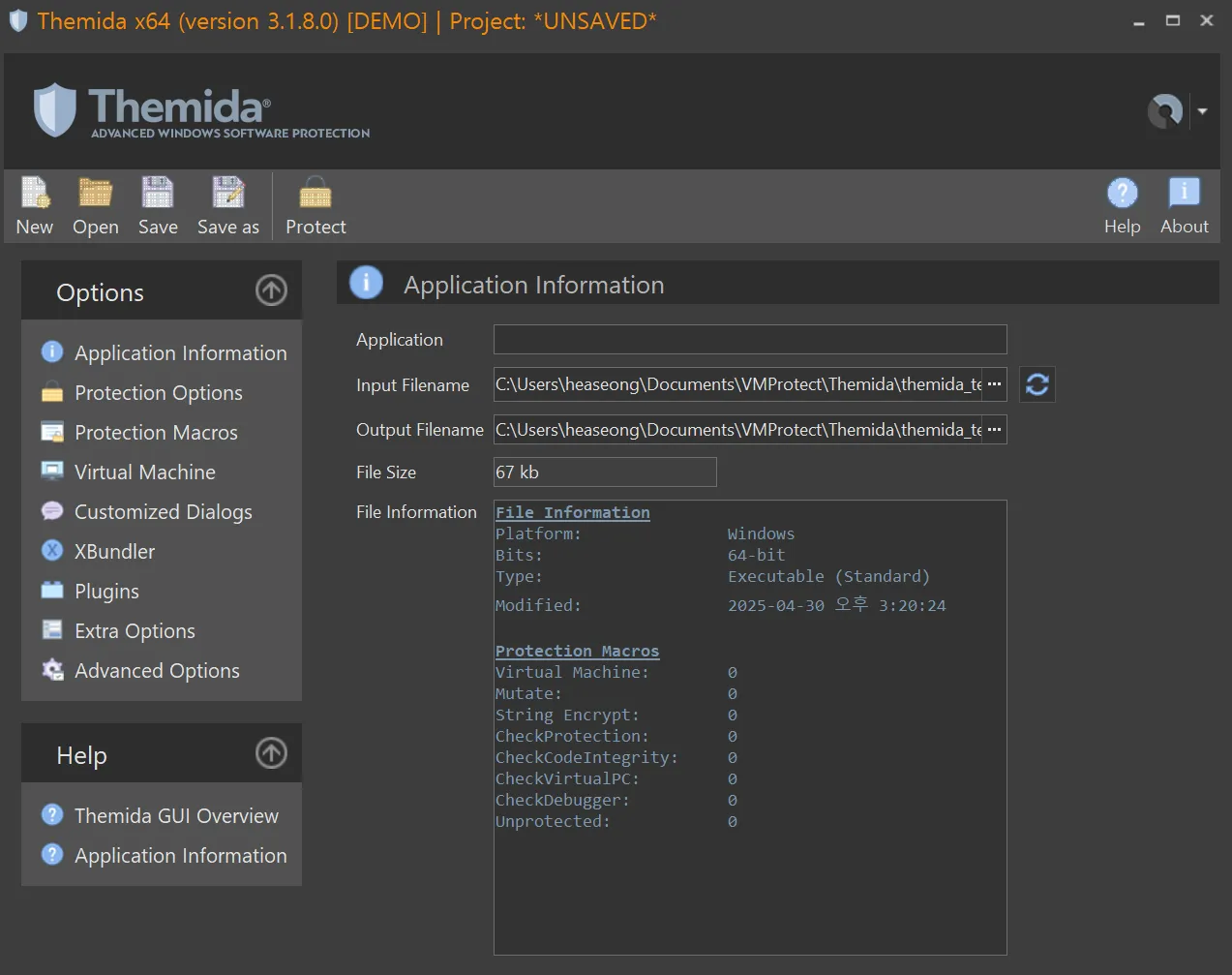The width and height of the screenshot is (1232, 975).
Task: Click the theme appearance icon
Action: point(1165,111)
